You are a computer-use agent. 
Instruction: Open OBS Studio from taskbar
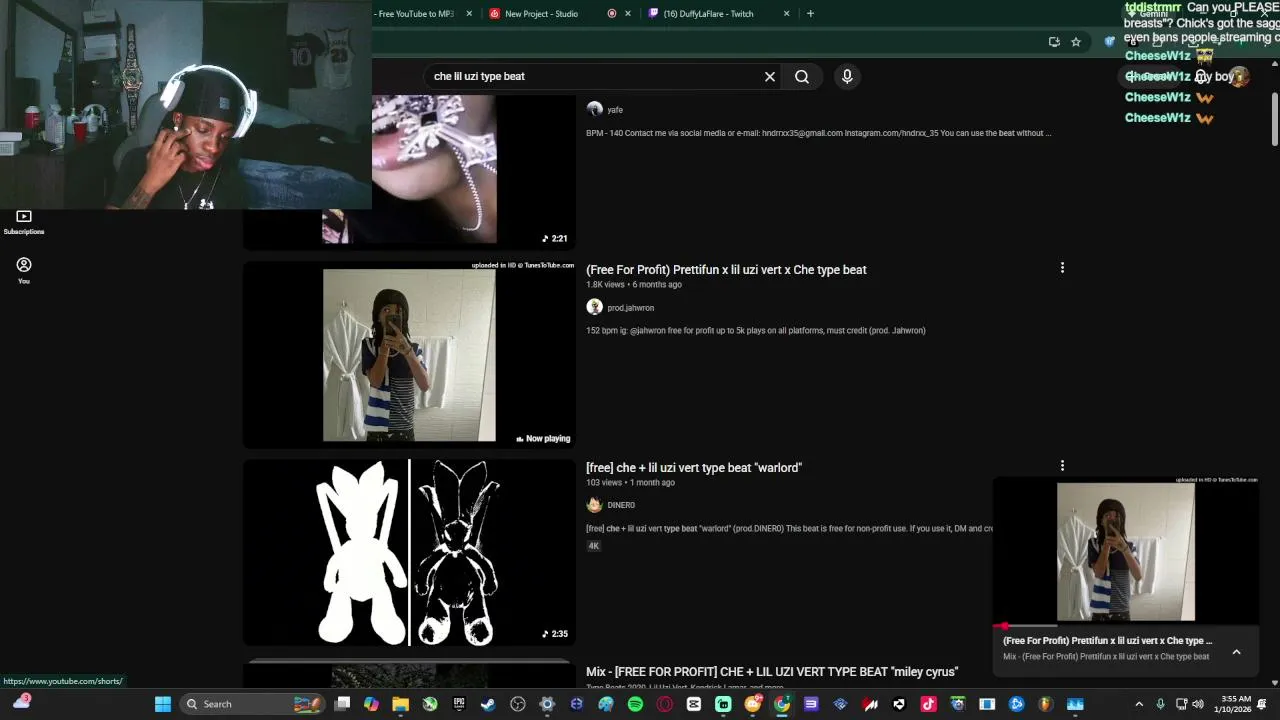pyautogui.click(x=517, y=704)
